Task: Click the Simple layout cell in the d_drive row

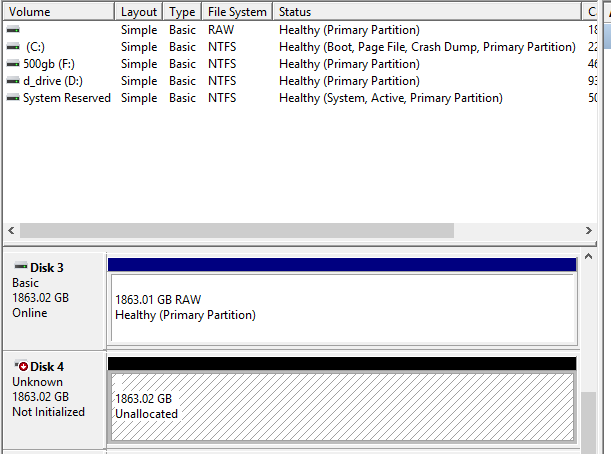Action: point(139,81)
